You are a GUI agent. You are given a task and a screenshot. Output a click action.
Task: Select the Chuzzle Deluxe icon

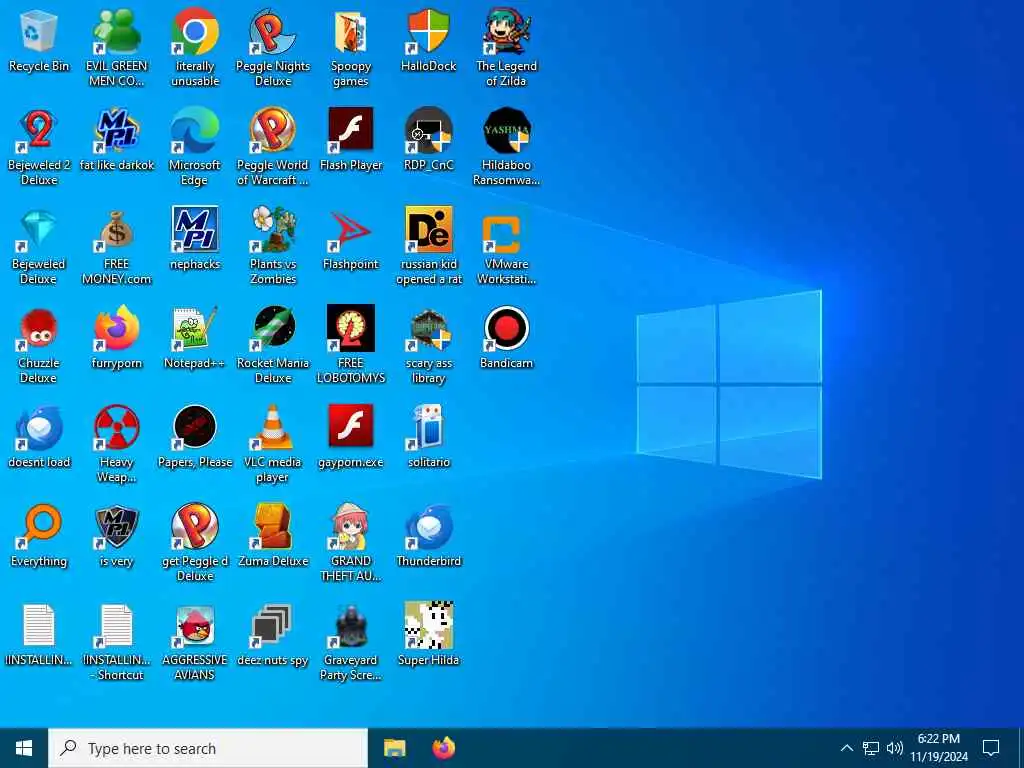click(39, 328)
